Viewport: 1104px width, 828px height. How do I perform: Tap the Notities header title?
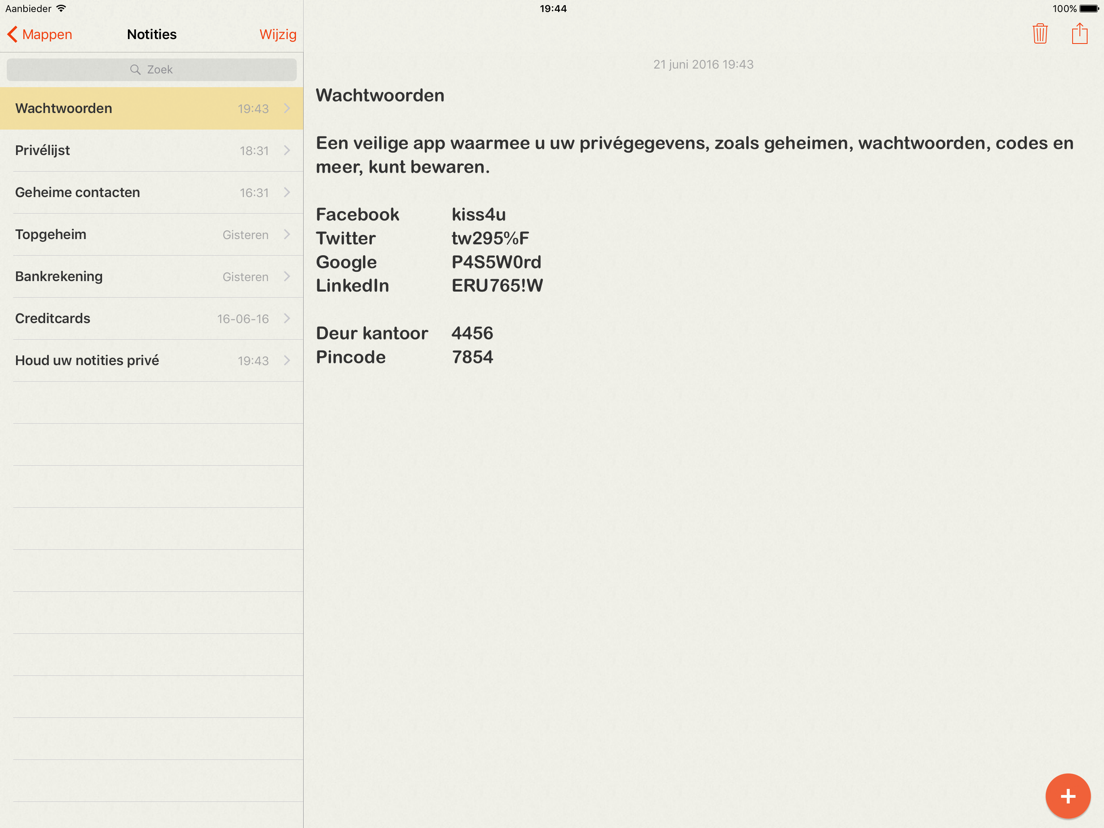151,34
